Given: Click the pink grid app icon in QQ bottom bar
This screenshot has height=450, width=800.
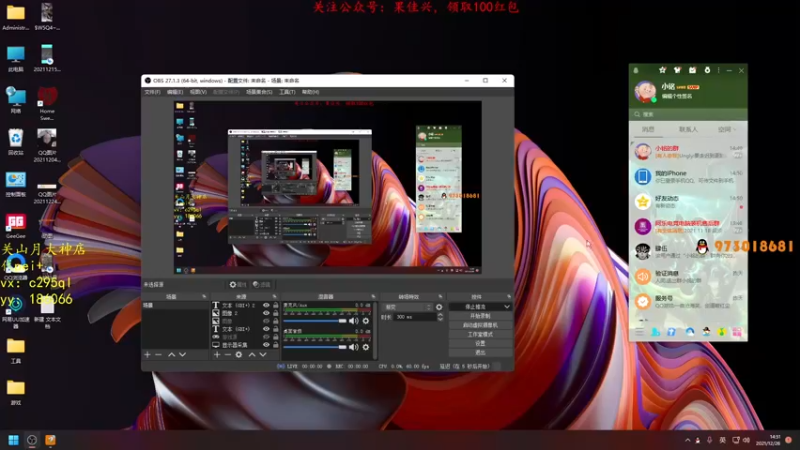Looking at the screenshot, I should click(x=737, y=332).
